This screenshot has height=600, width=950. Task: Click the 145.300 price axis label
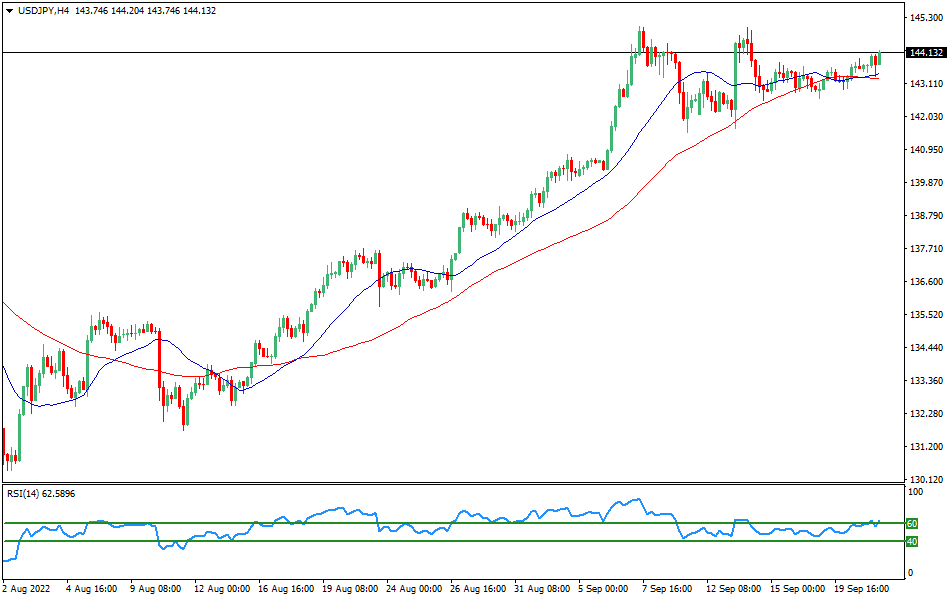tap(926, 18)
